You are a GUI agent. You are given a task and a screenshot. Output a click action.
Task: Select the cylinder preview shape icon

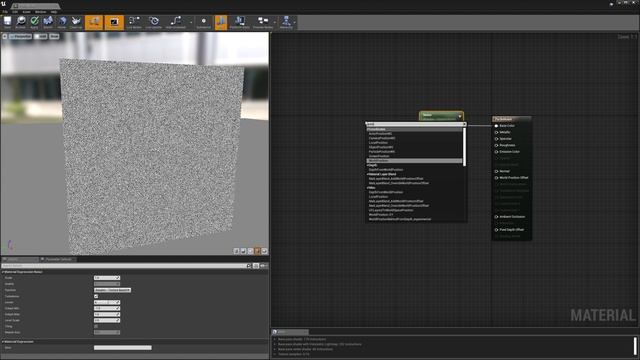click(x=236, y=251)
